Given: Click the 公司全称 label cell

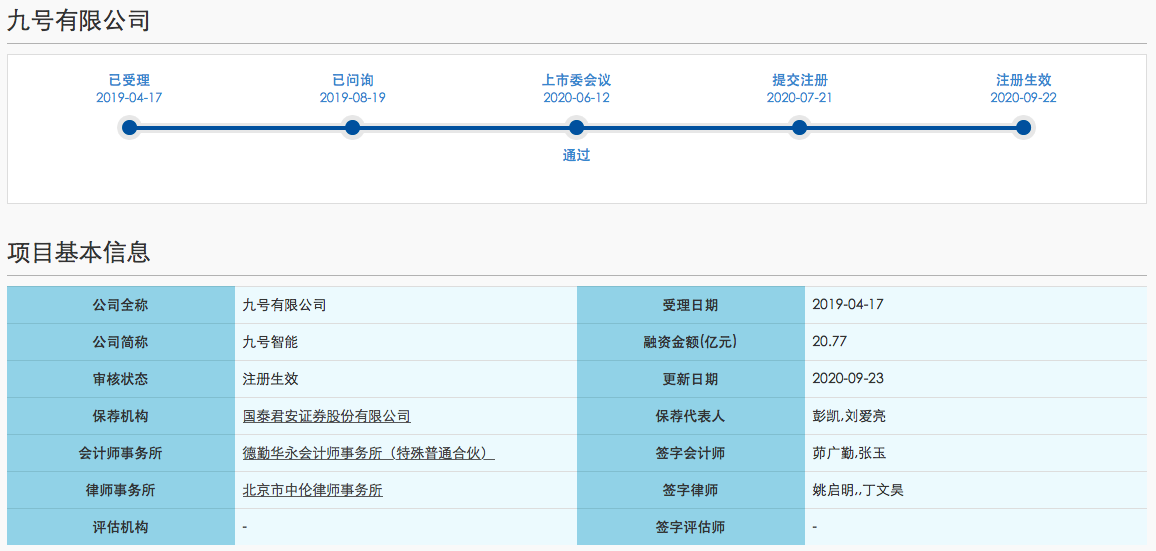Looking at the screenshot, I should tap(121, 305).
